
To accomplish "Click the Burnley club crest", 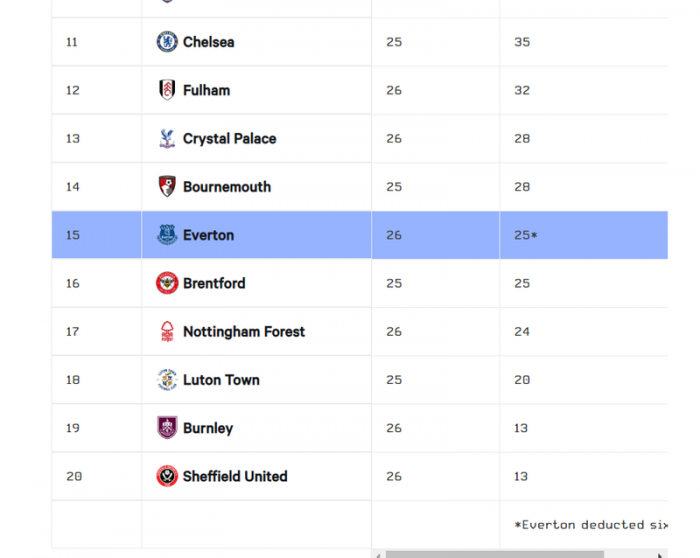I will pos(167,428).
